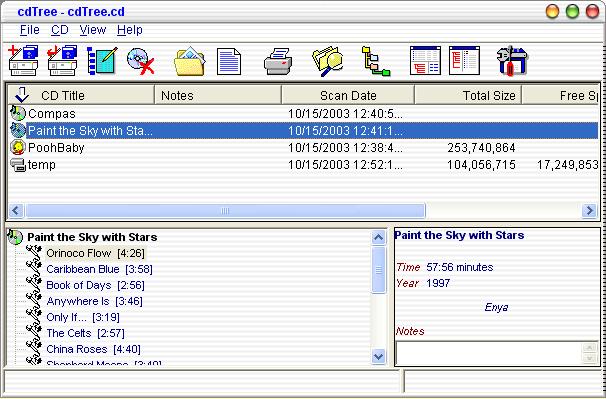606x399 pixels.
Task: Open the Help menu
Action: [x=129, y=30]
